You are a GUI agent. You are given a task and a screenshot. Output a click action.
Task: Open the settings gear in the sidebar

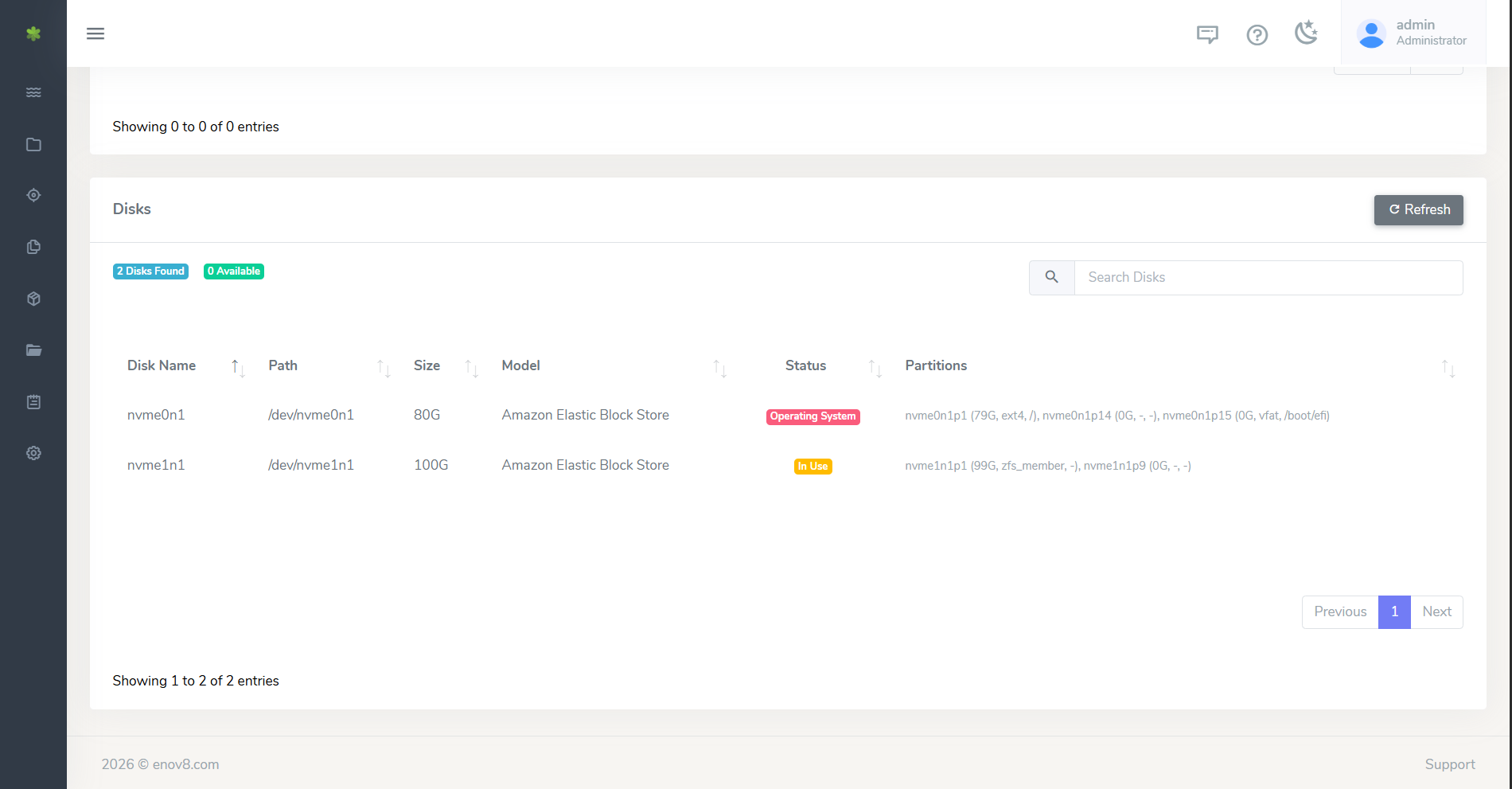(33, 453)
